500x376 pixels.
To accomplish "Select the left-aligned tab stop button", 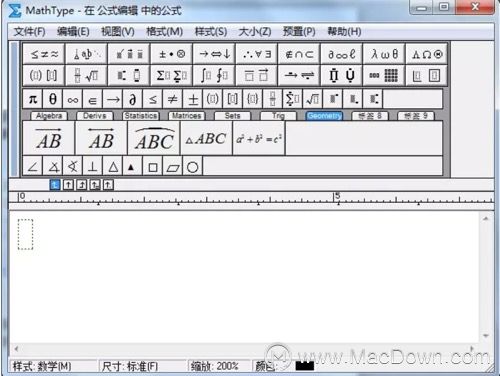I will click(x=55, y=184).
